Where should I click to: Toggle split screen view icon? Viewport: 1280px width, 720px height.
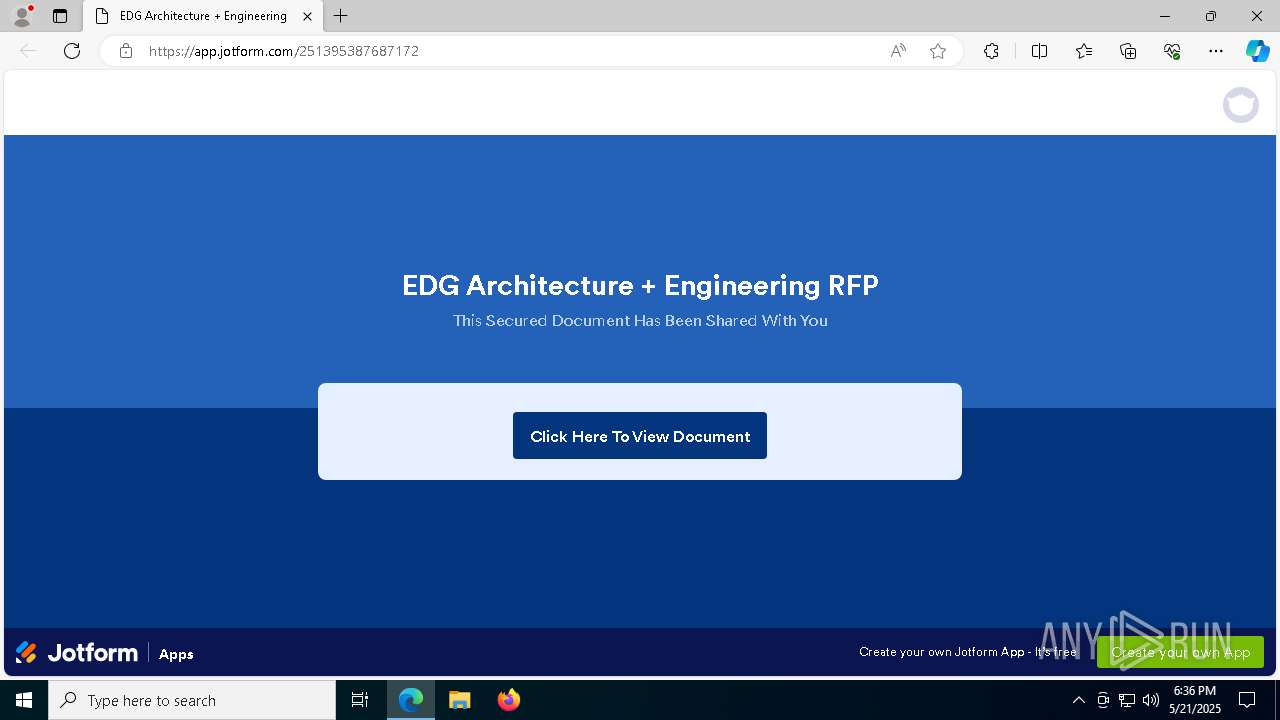point(1039,51)
